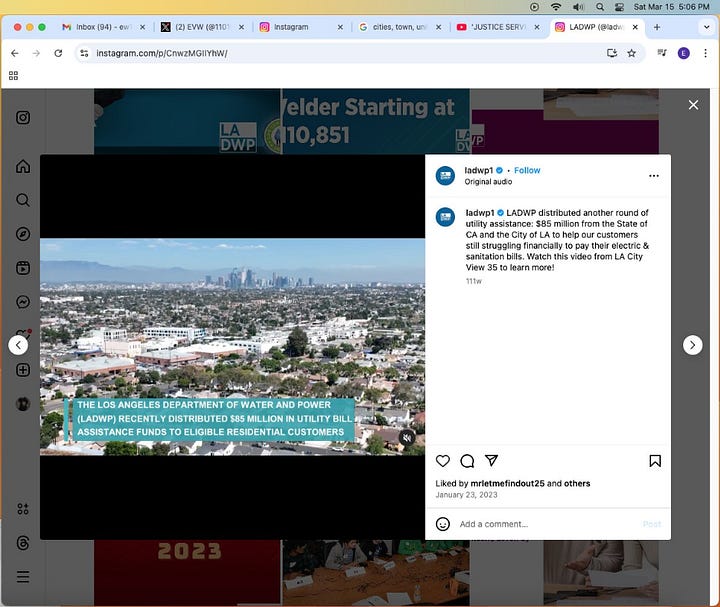Switch to Gmail Inbox tab
720x607 pixels.
click(x=102, y=27)
